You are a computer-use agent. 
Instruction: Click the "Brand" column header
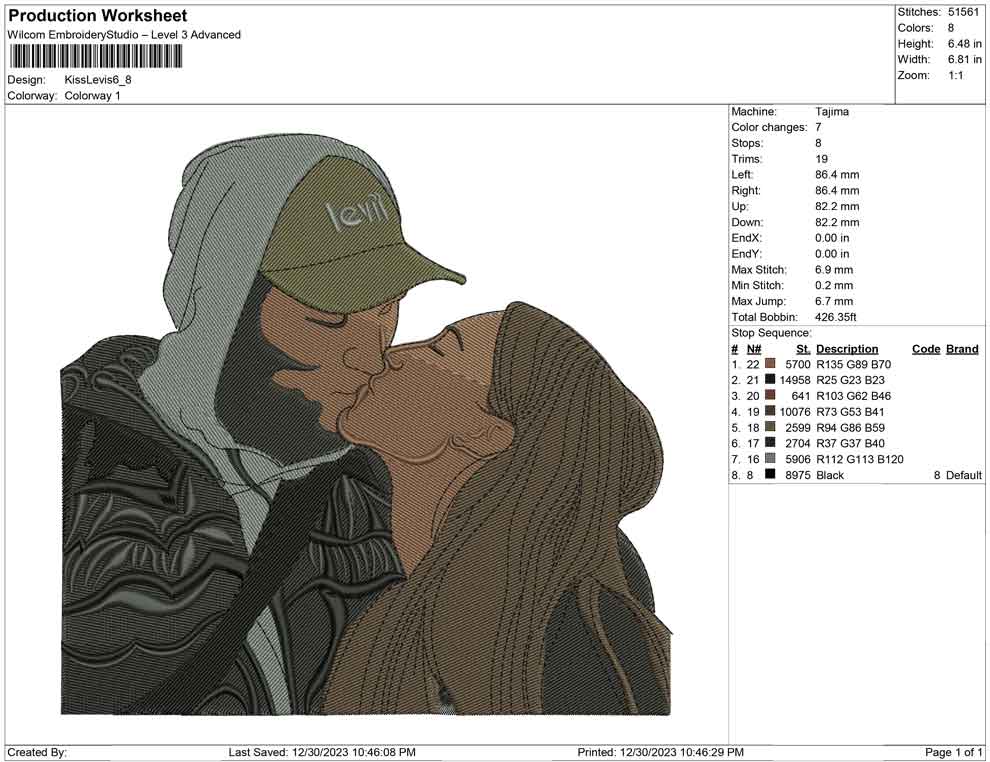(x=962, y=349)
